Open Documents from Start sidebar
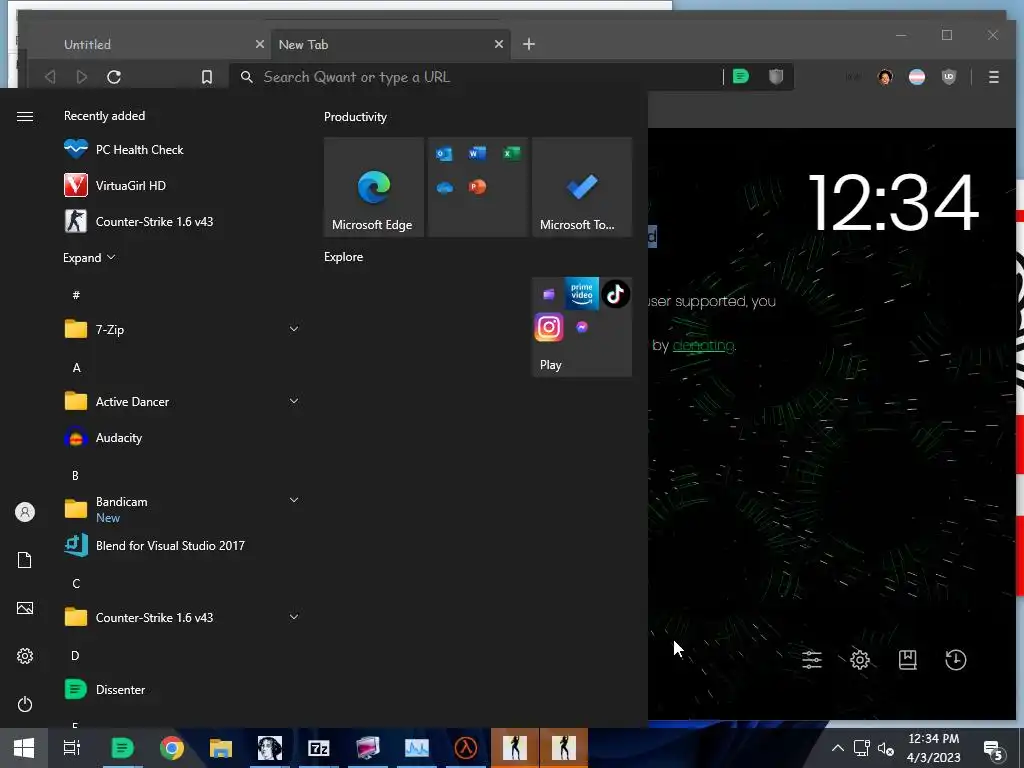The width and height of the screenshot is (1024, 768). click(25, 560)
